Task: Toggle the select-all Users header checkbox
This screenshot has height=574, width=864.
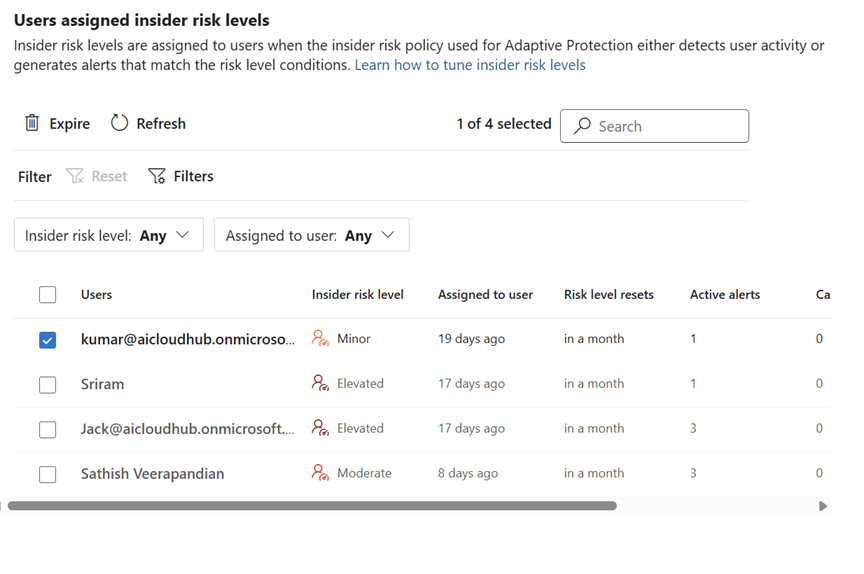Action: click(x=47, y=295)
